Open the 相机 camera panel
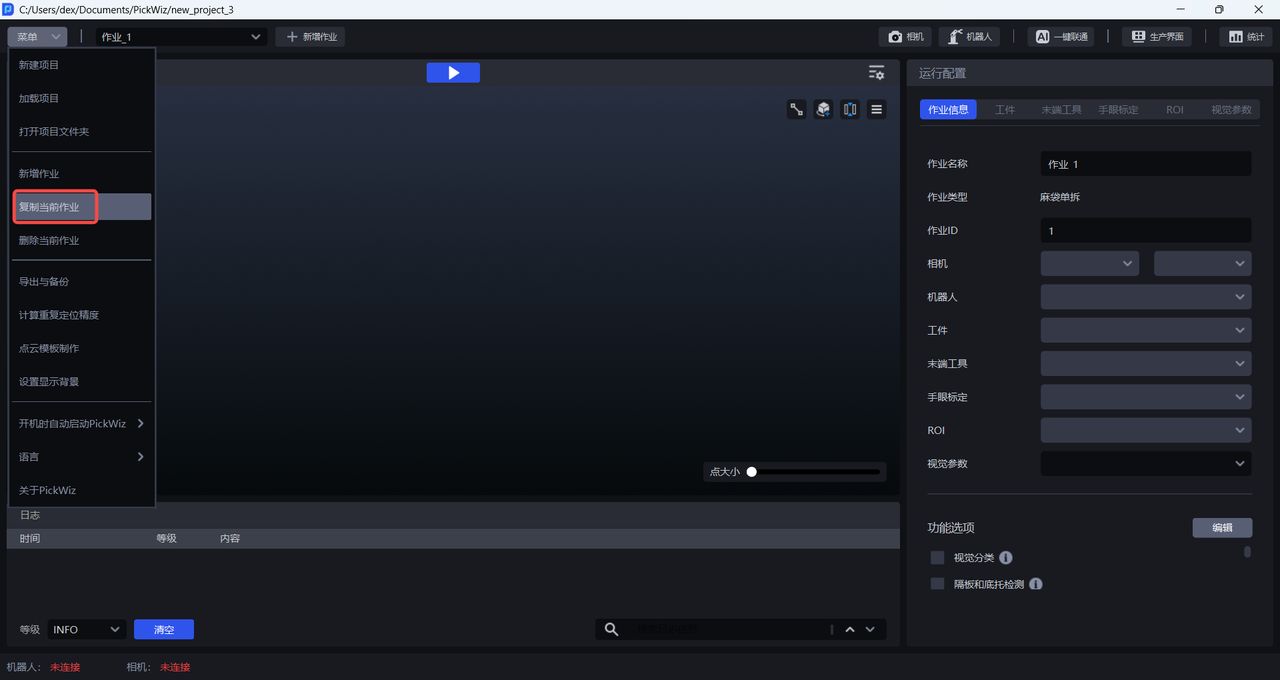The image size is (1280, 680). 906,37
